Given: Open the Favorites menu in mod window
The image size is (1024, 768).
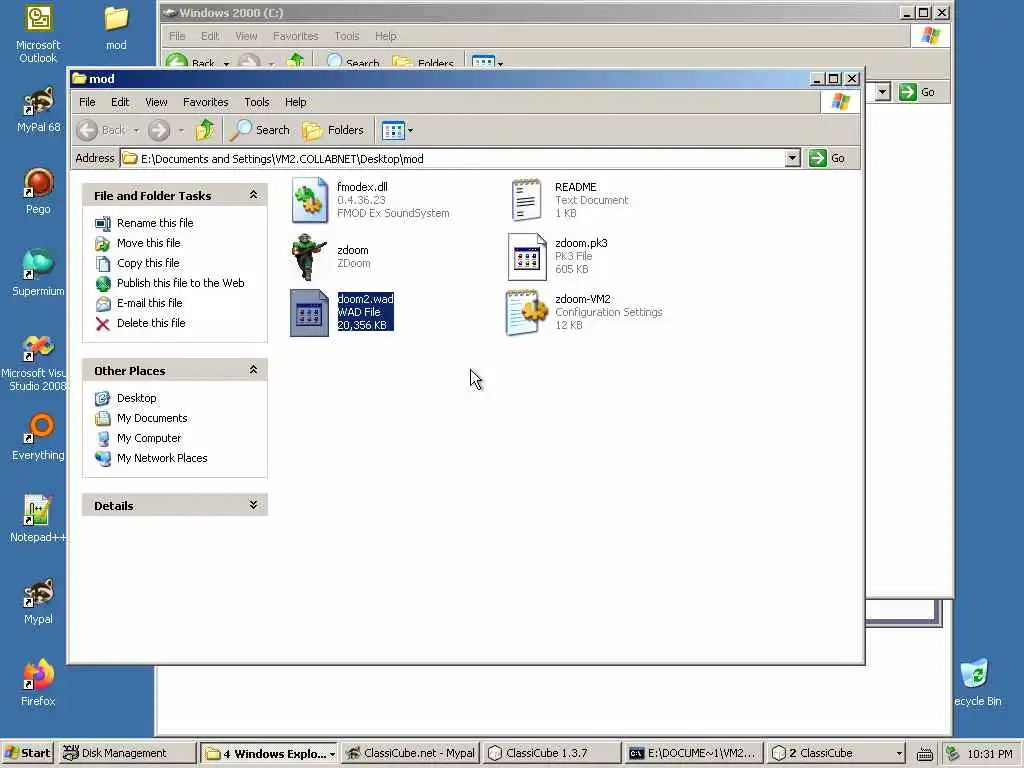Looking at the screenshot, I should [206, 102].
